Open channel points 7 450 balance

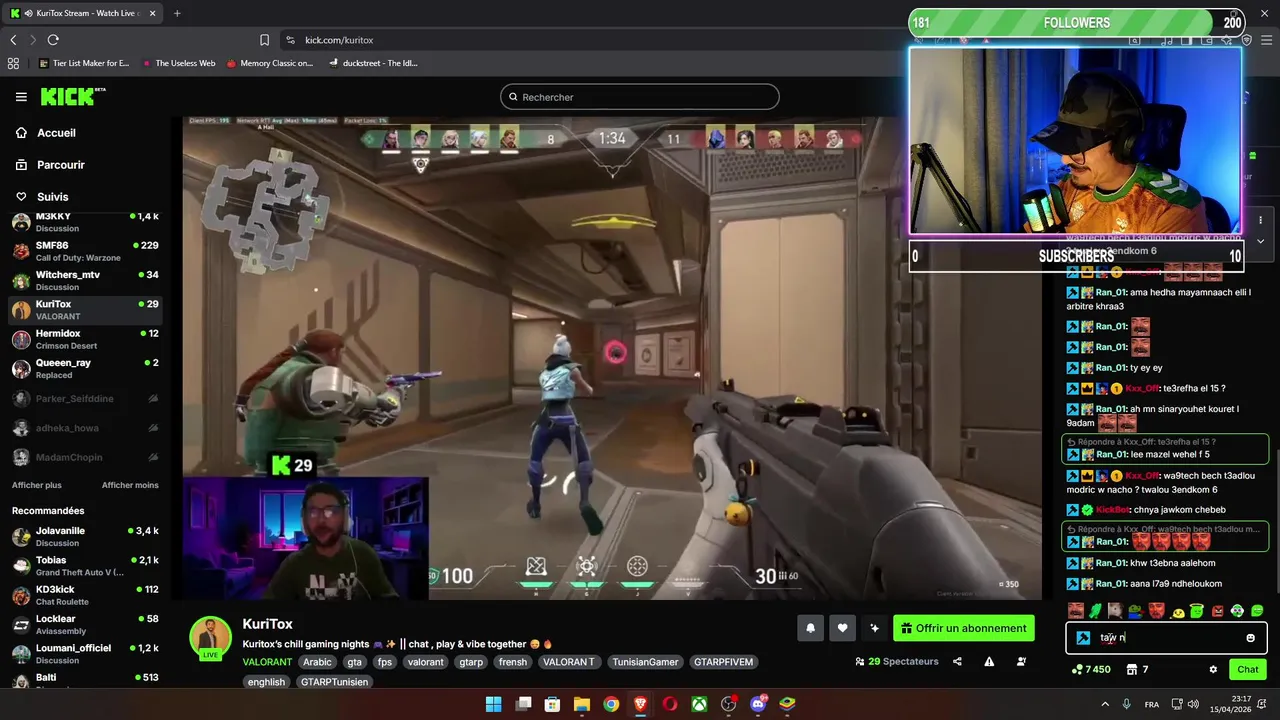click(x=1091, y=669)
